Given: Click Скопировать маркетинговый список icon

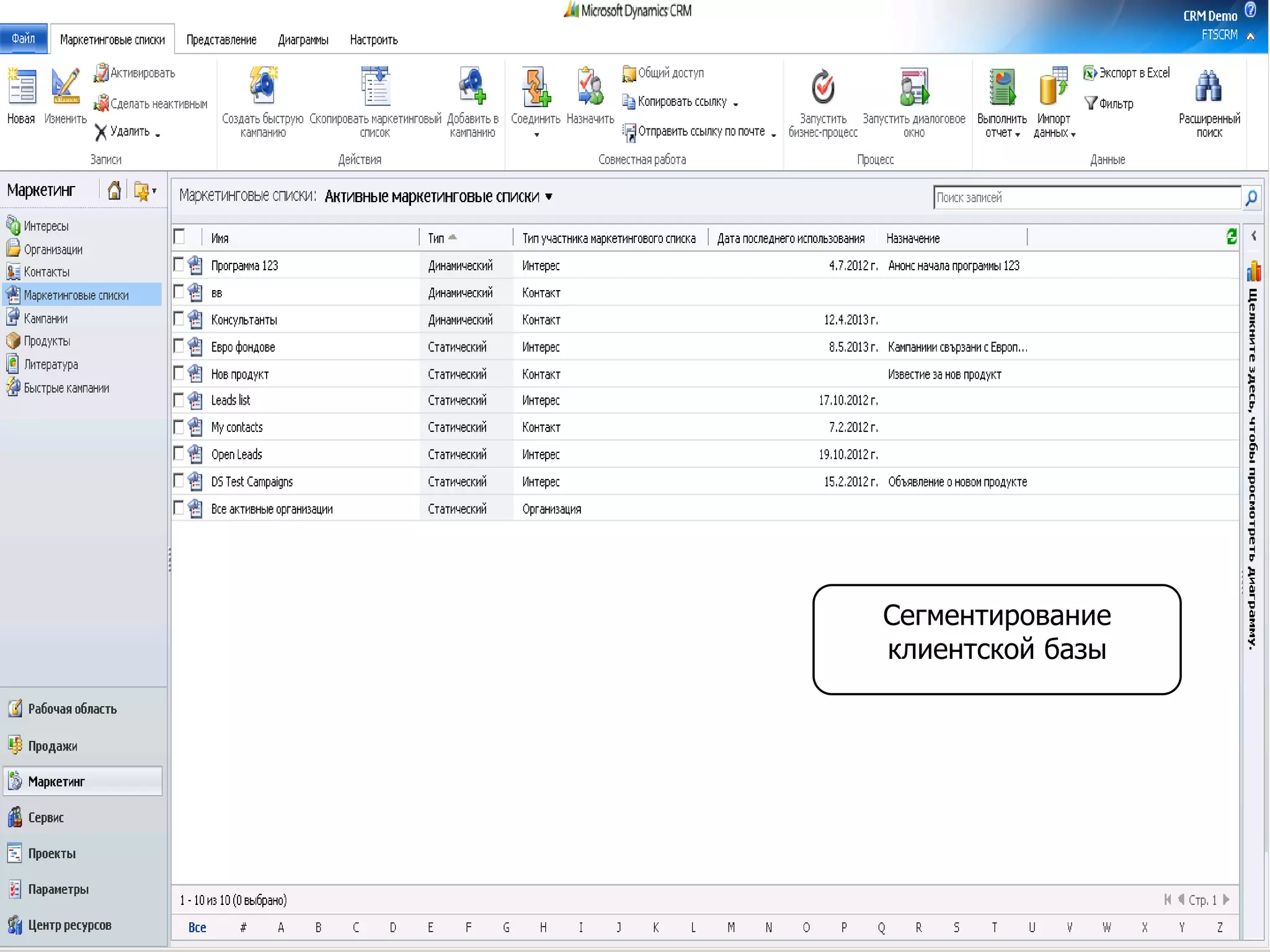Looking at the screenshot, I should [375, 86].
